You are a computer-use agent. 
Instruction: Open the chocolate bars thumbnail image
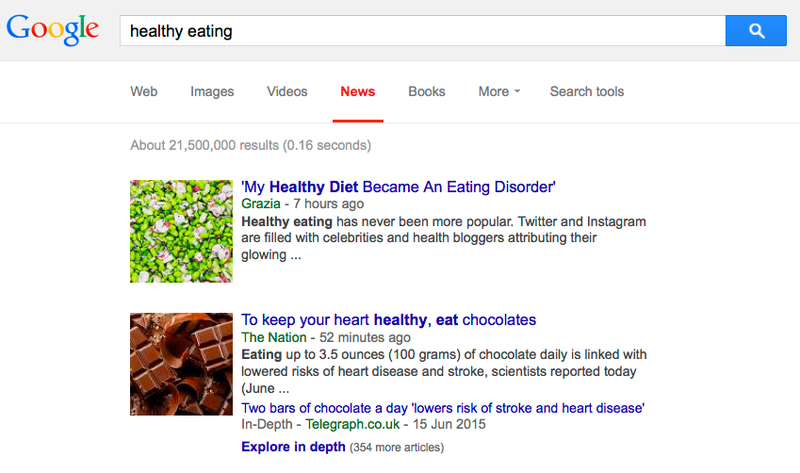(181, 364)
